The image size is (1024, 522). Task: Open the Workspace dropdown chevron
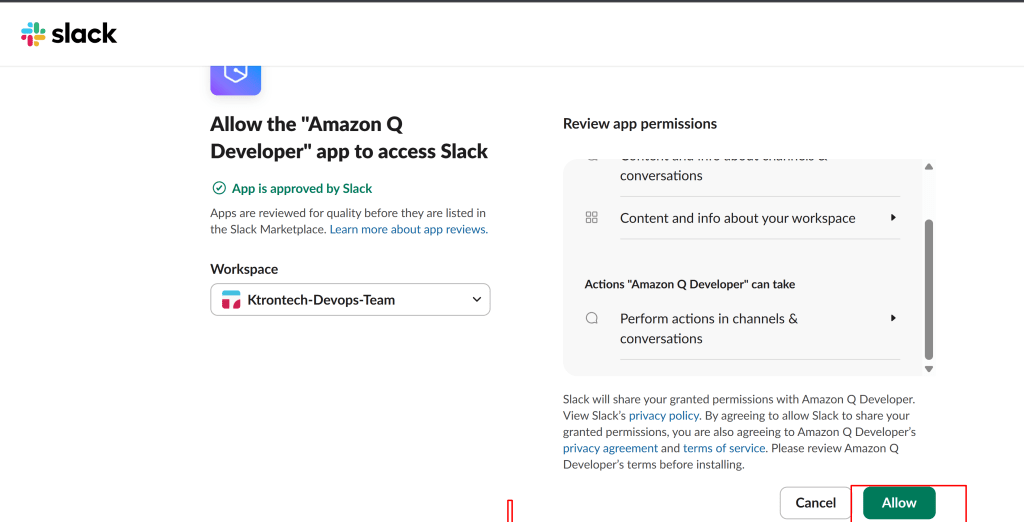click(x=476, y=299)
